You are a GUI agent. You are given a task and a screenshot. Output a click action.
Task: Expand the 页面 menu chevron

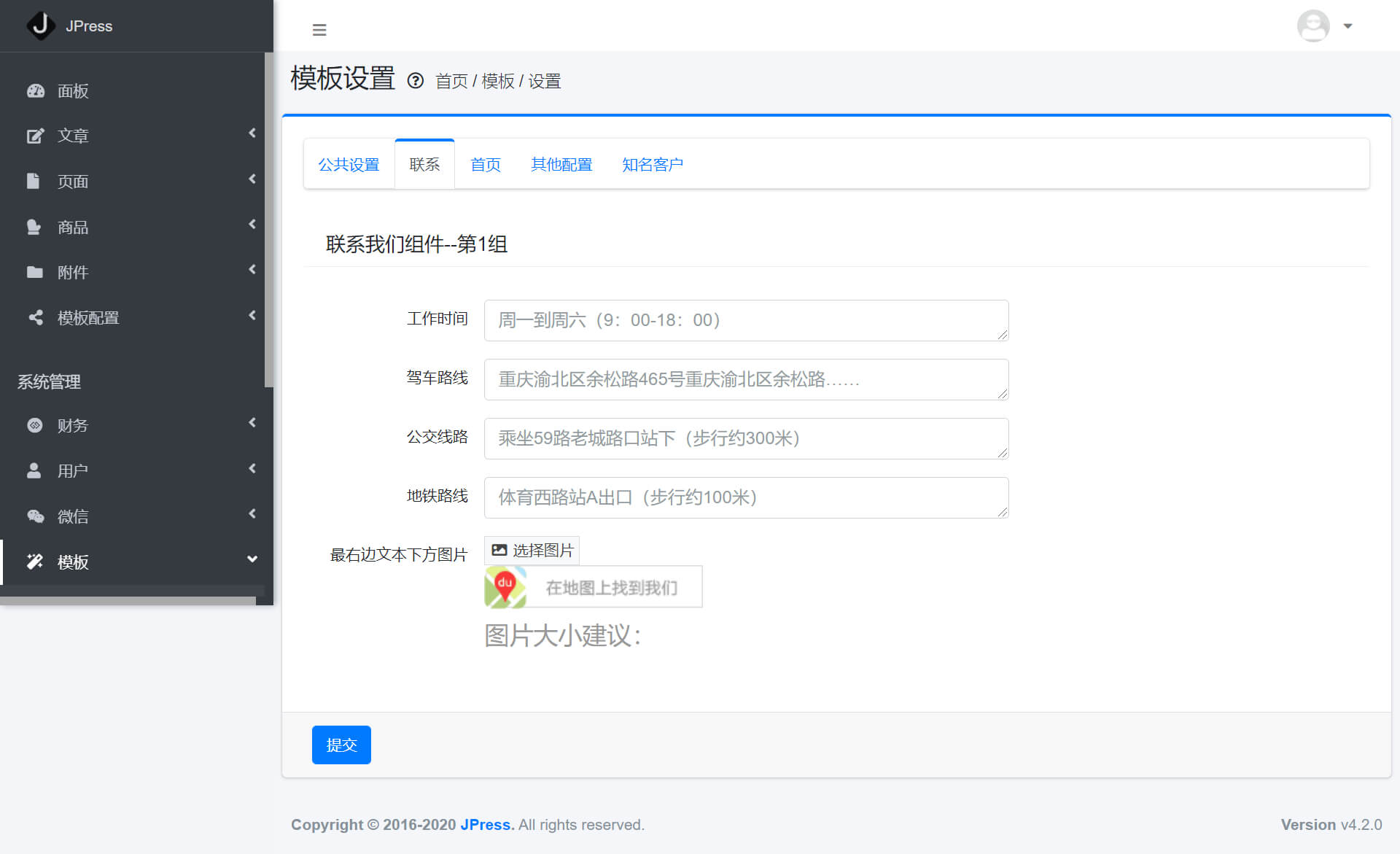[252, 179]
